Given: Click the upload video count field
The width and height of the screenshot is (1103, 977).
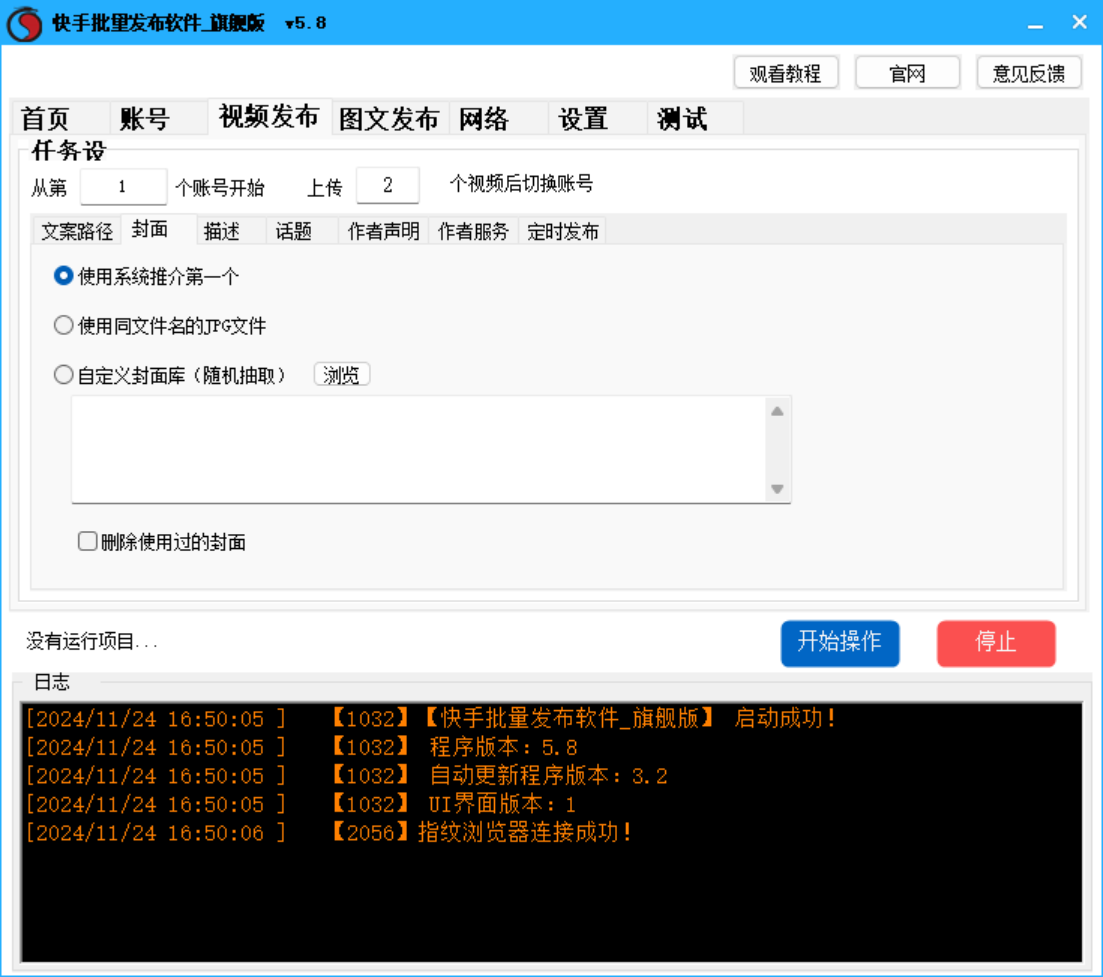Looking at the screenshot, I should (x=388, y=186).
